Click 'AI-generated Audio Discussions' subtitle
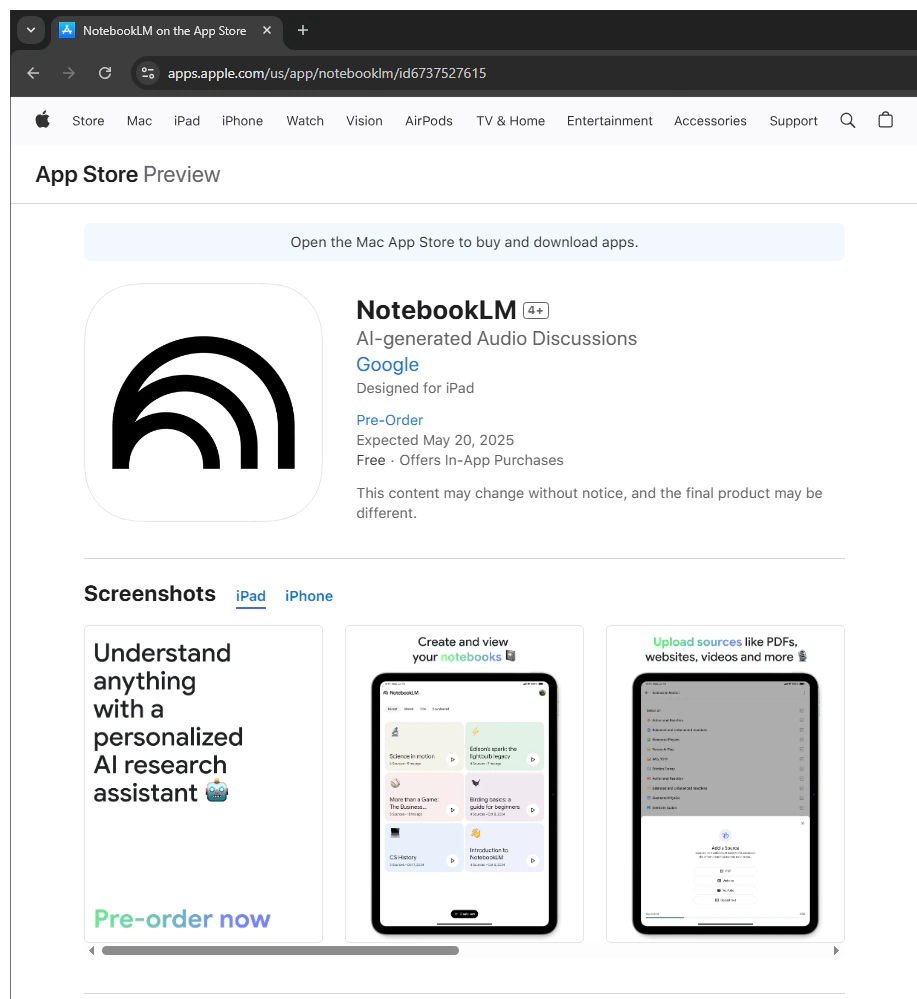This screenshot has width=917, height=999. (496, 338)
